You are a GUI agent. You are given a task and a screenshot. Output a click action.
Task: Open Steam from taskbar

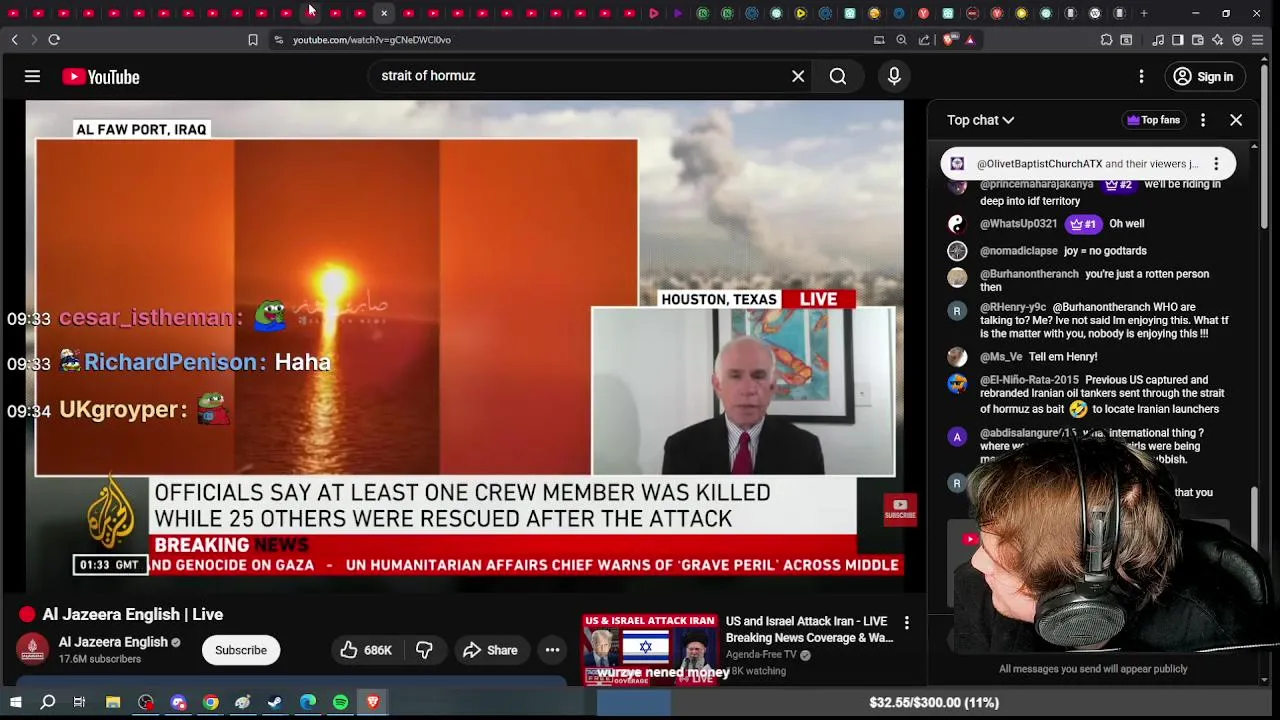click(x=275, y=703)
